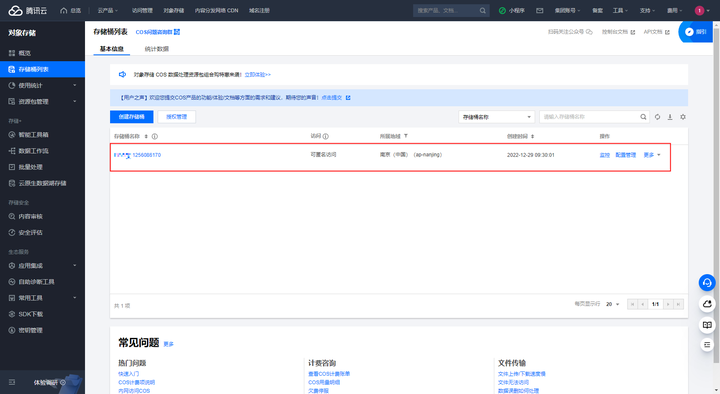This screenshot has height=394, width=720.
Task: Switch to the 统计数据 tab
Action: point(157,49)
